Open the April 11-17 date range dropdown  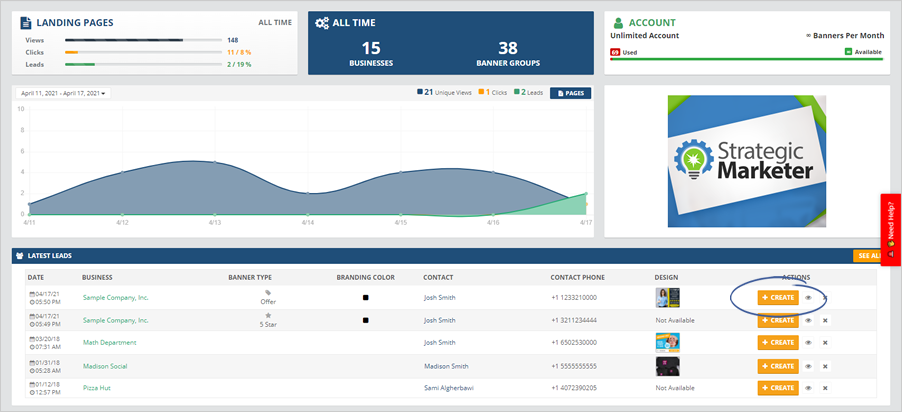(64, 94)
